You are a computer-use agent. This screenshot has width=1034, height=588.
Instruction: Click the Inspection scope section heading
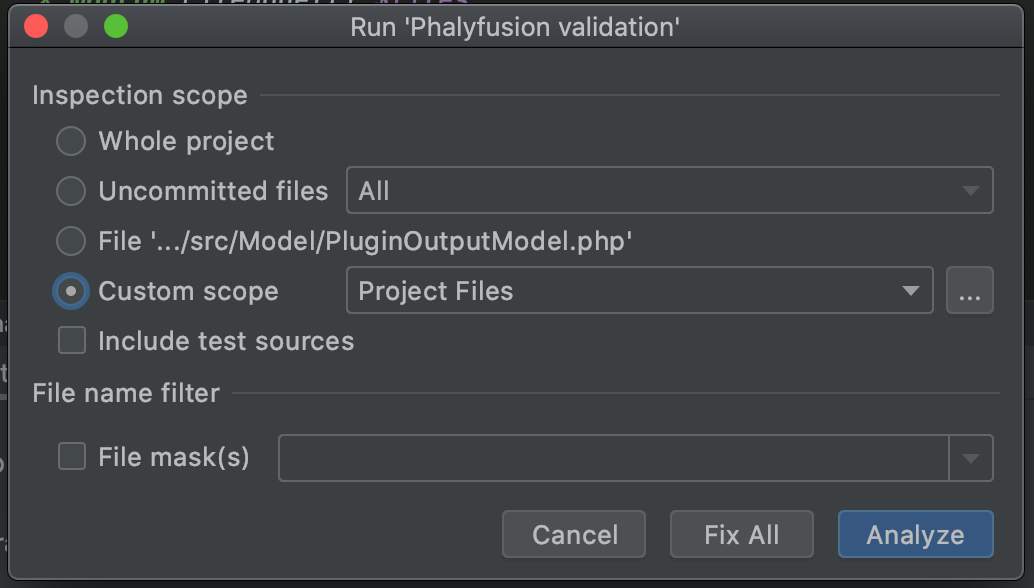[x=140, y=95]
